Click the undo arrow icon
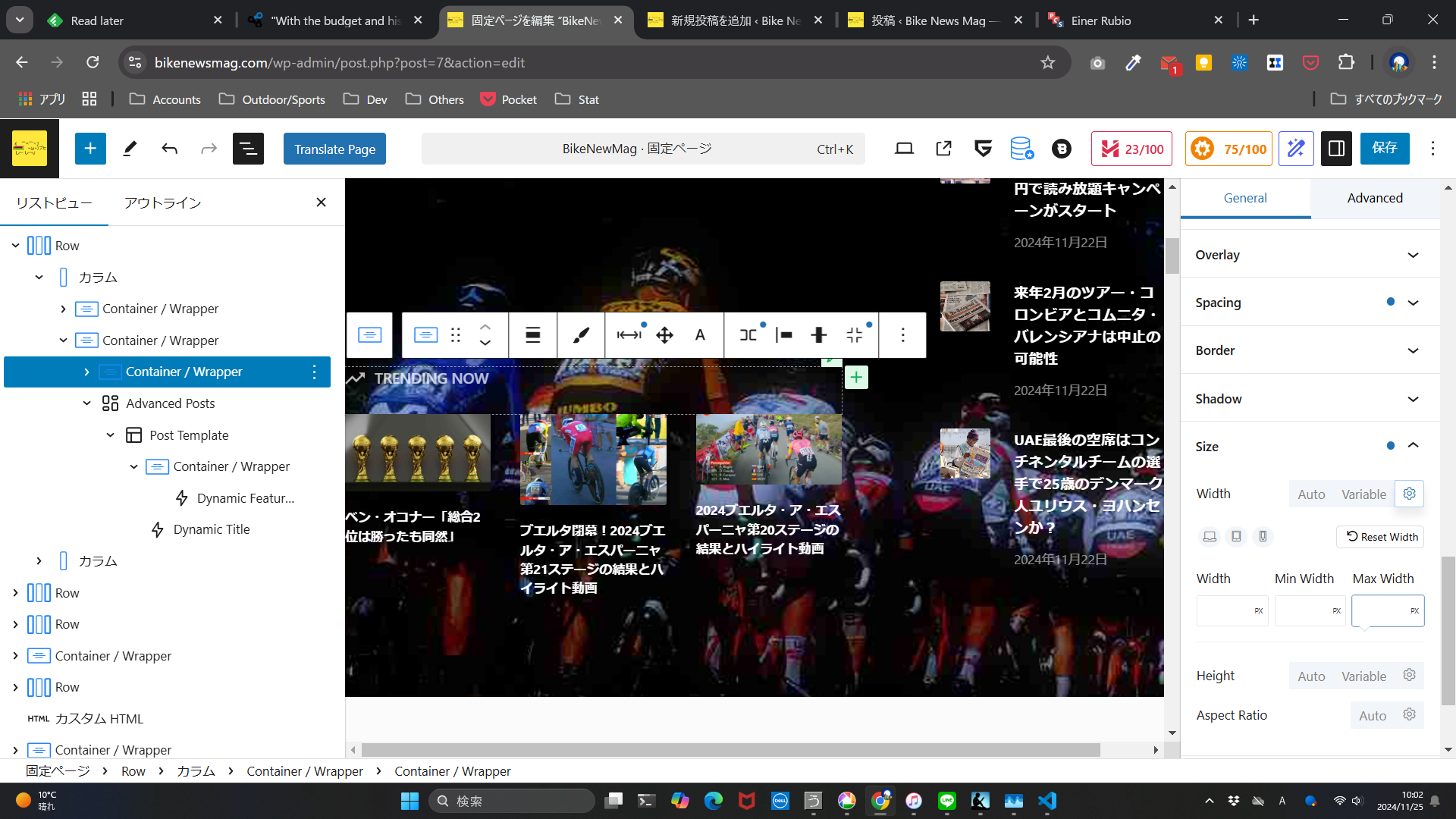Image resolution: width=1456 pixels, height=819 pixels. tap(169, 149)
